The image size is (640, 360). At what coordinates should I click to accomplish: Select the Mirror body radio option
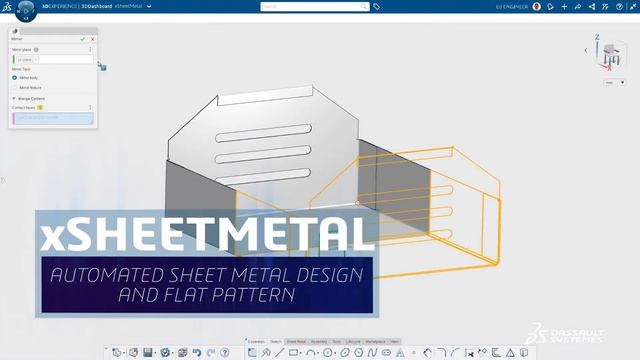click(x=15, y=78)
